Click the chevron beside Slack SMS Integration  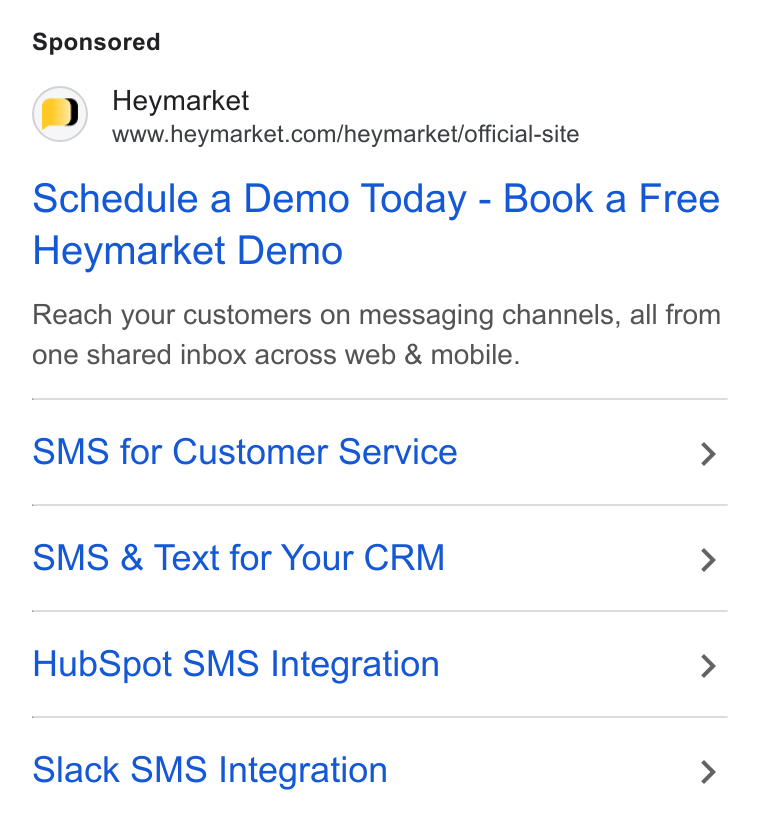pyautogui.click(x=708, y=772)
